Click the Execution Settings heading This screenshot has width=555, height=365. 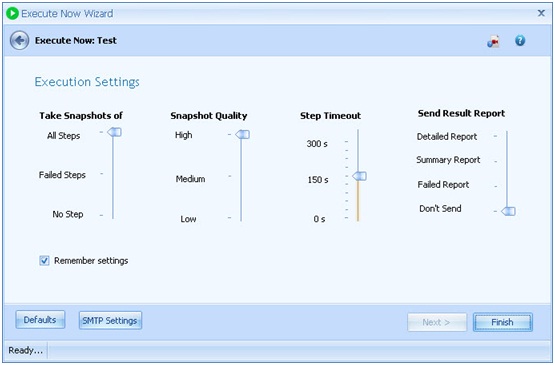pos(87,82)
